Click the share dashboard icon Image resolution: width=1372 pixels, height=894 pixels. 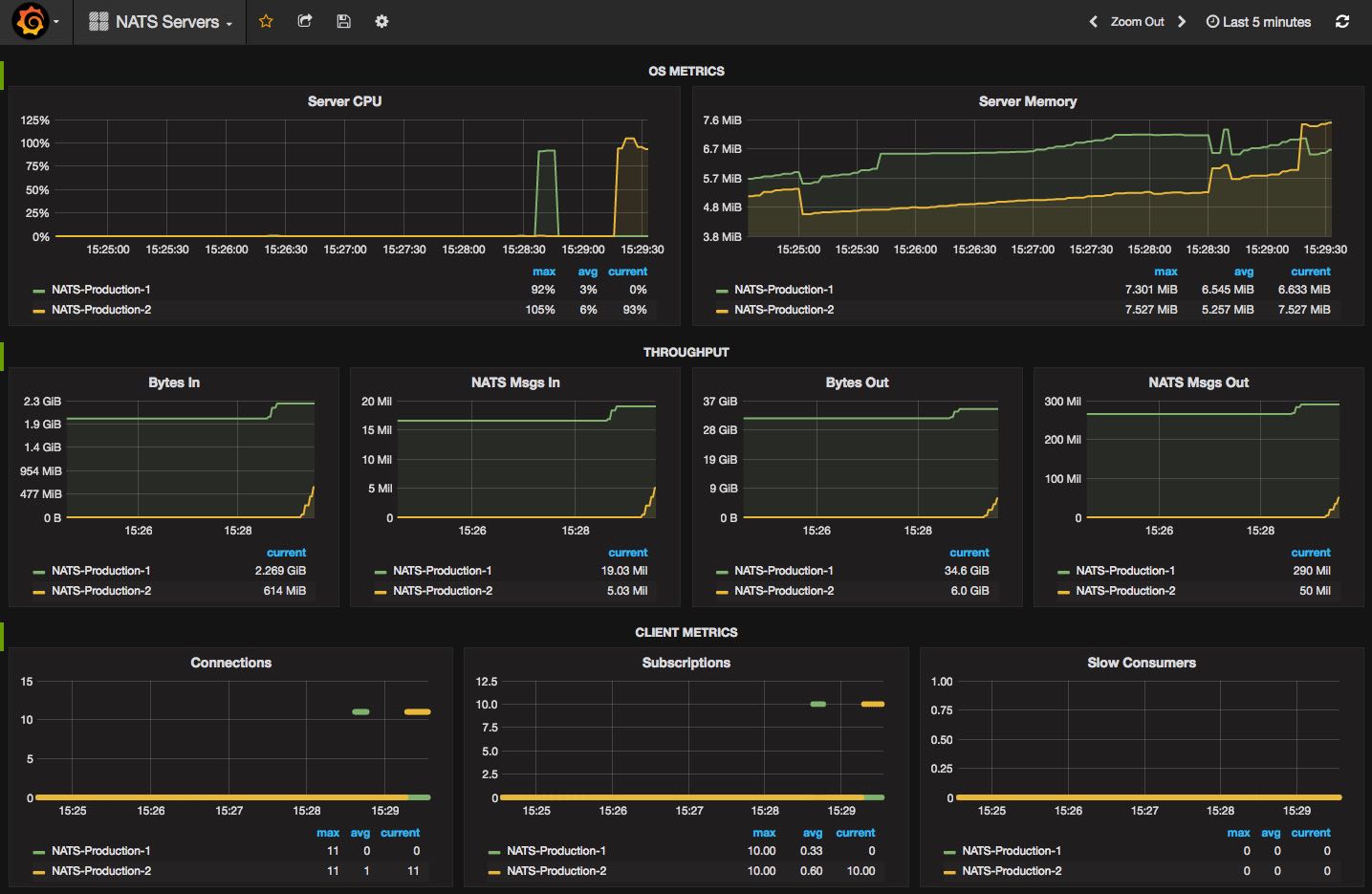click(x=305, y=21)
